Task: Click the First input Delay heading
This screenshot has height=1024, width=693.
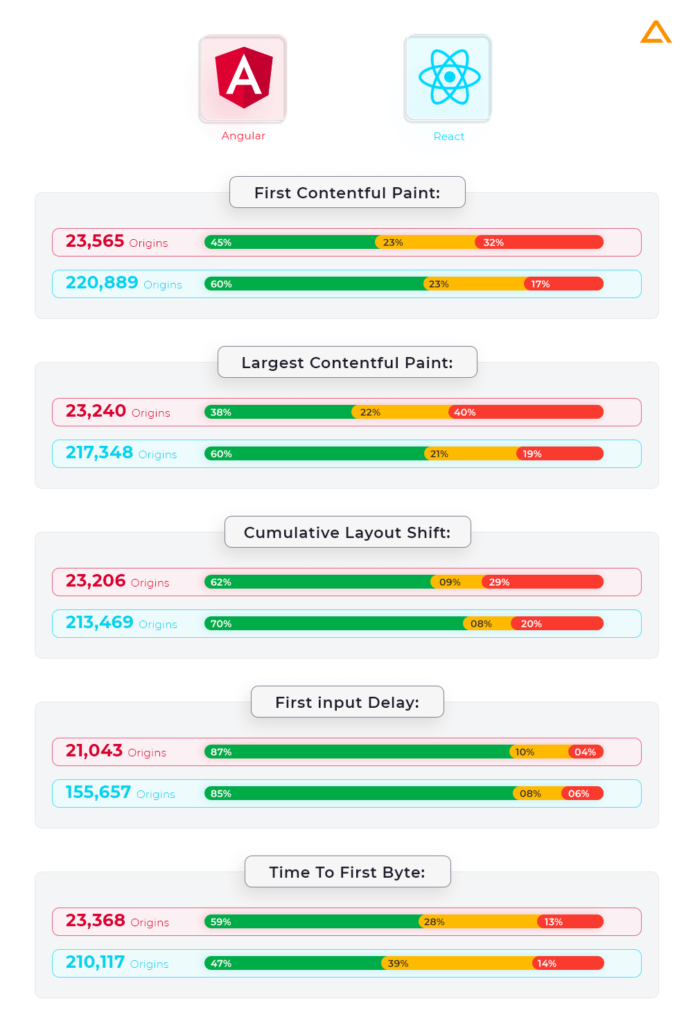Action: [347, 702]
